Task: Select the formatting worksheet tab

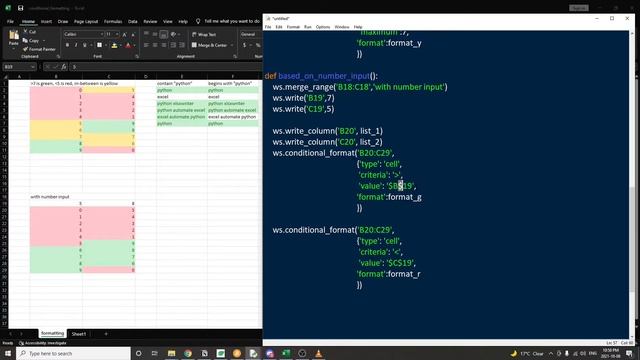Action: 52,333
